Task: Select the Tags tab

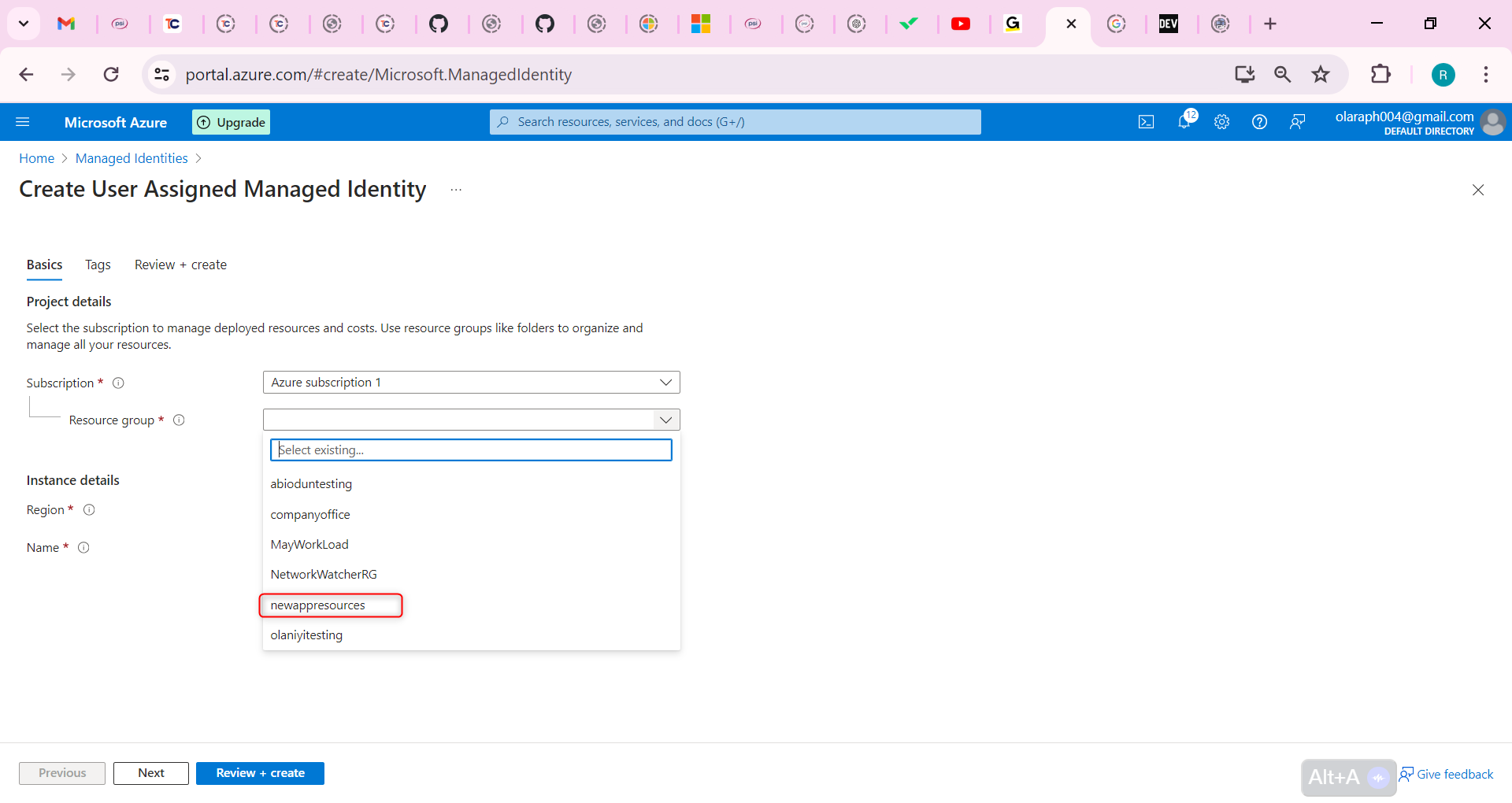Action: tap(98, 265)
